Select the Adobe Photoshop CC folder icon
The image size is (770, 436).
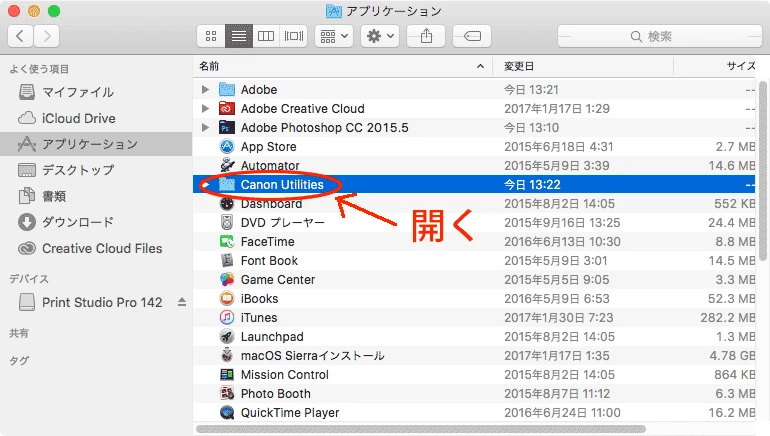pos(227,128)
